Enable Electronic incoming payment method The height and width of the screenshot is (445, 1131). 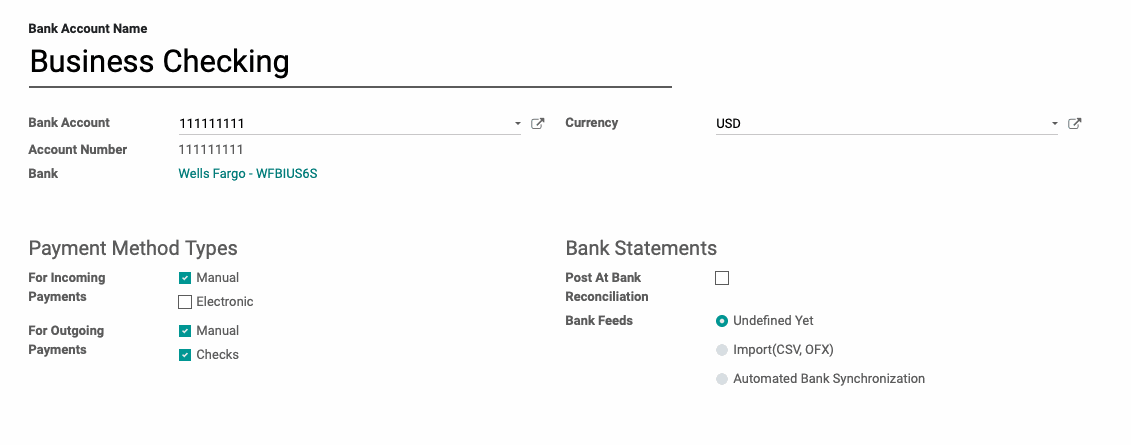tap(185, 301)
